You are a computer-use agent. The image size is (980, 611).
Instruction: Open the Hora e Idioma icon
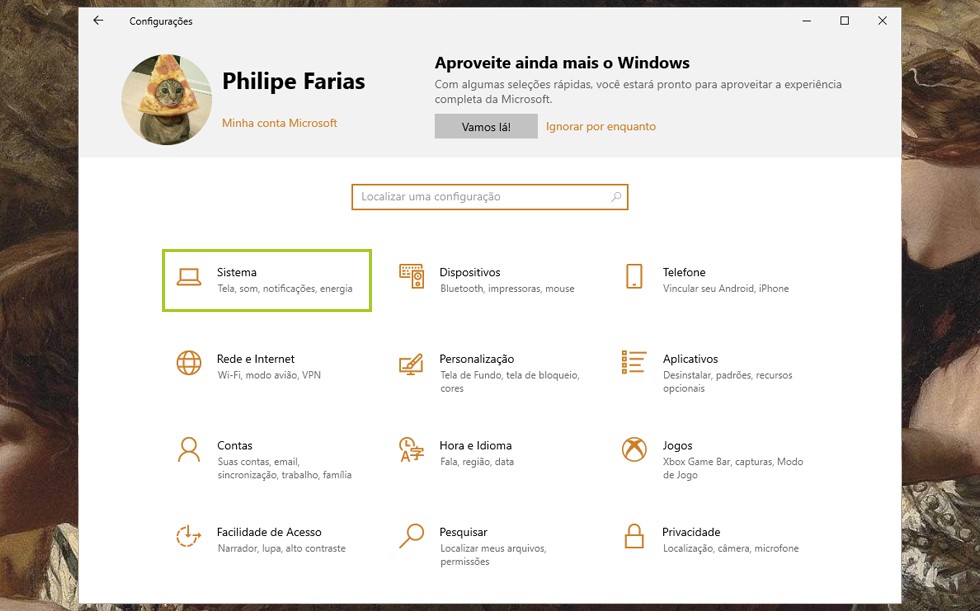pos(411,449)
